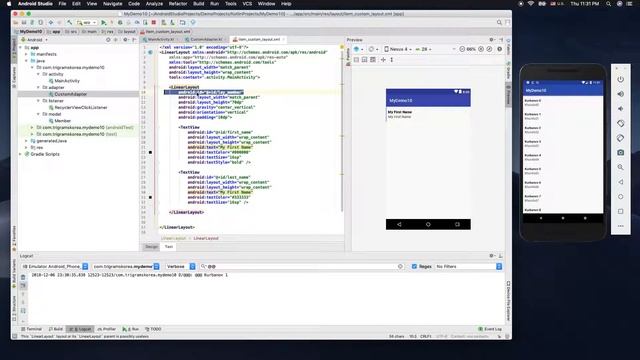
Task: Open the Refactor menu
Action: (x=178, y=4)
